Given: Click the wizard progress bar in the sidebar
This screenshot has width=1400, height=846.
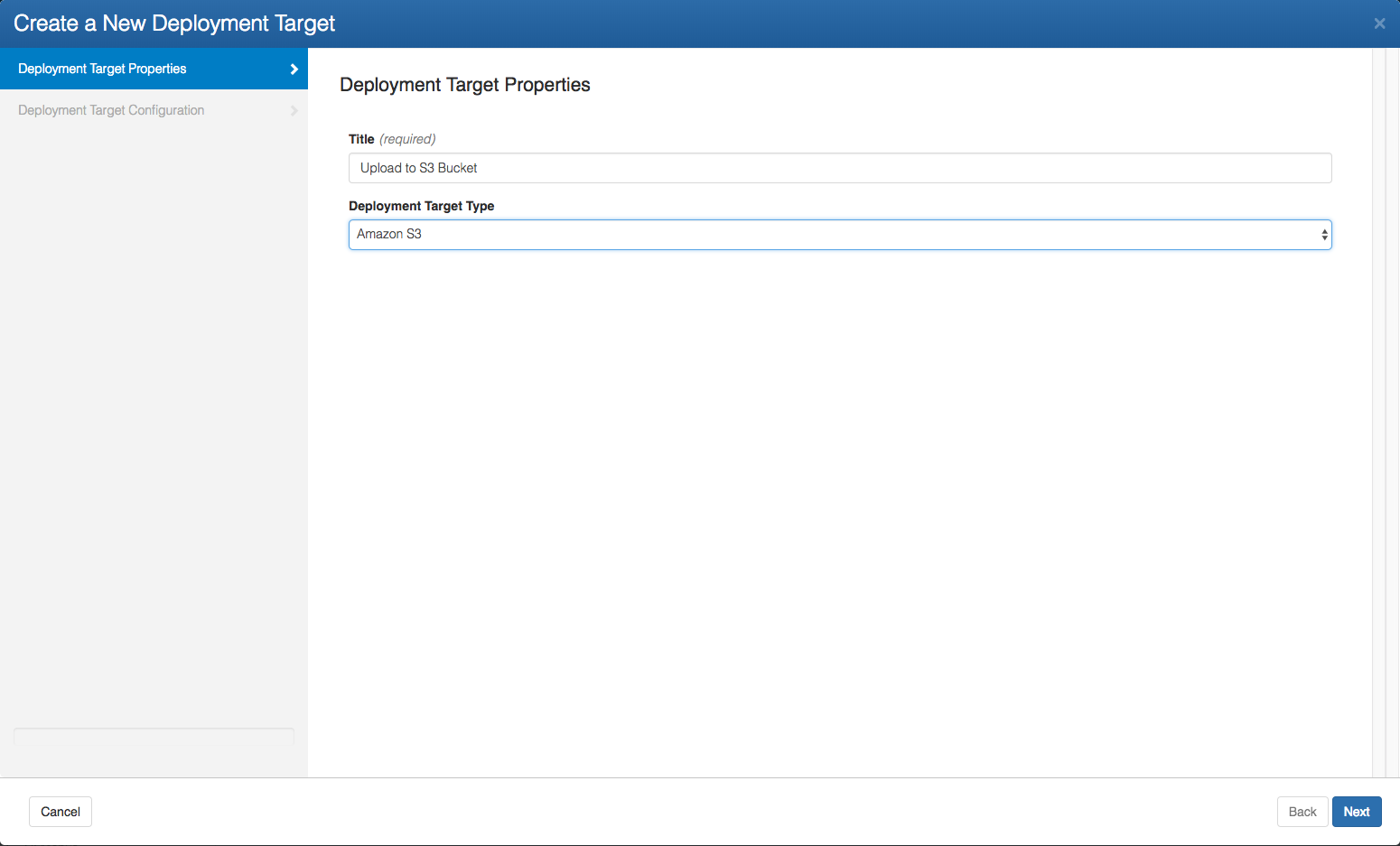Looking at the screenshot, I should click(154, 736).
